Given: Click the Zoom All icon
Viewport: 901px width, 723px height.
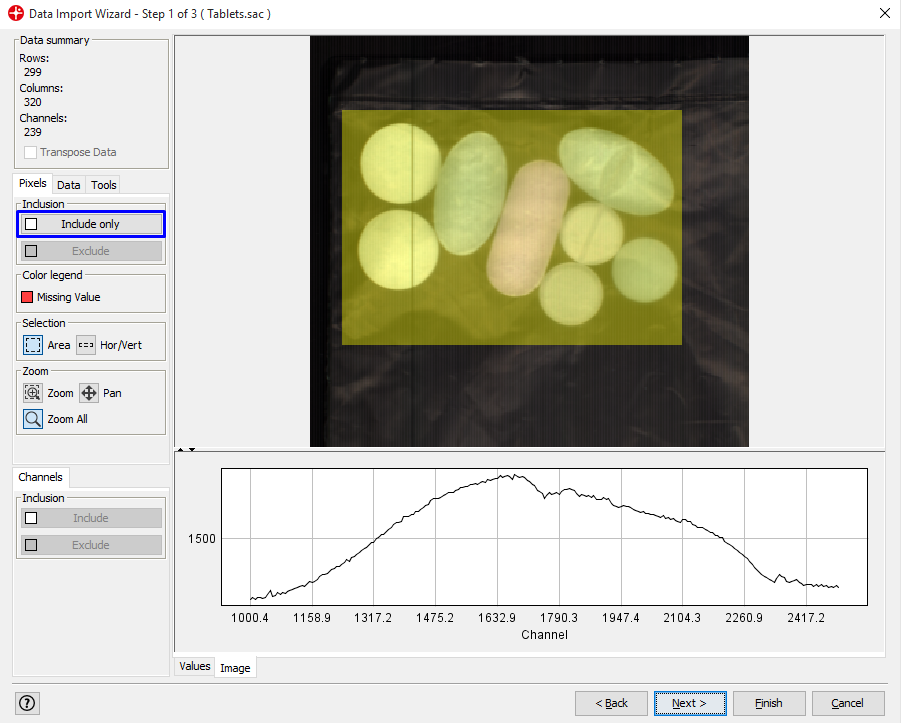Looking at the screenshot, I should click(33, 419).
